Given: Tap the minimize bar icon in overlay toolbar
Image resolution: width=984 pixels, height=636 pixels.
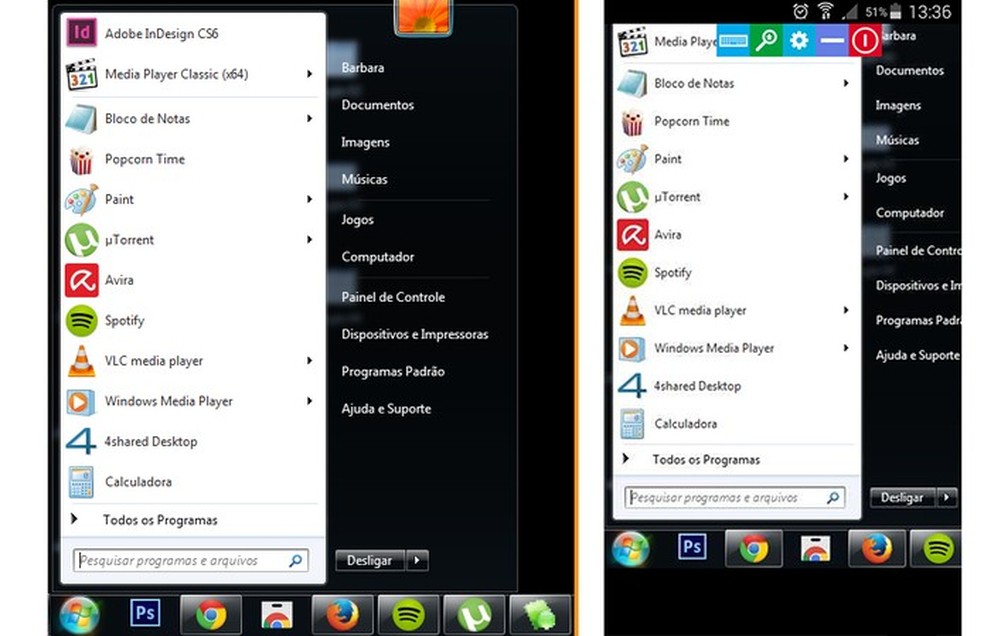Looking at the screenshot, I should coord(832,41).
